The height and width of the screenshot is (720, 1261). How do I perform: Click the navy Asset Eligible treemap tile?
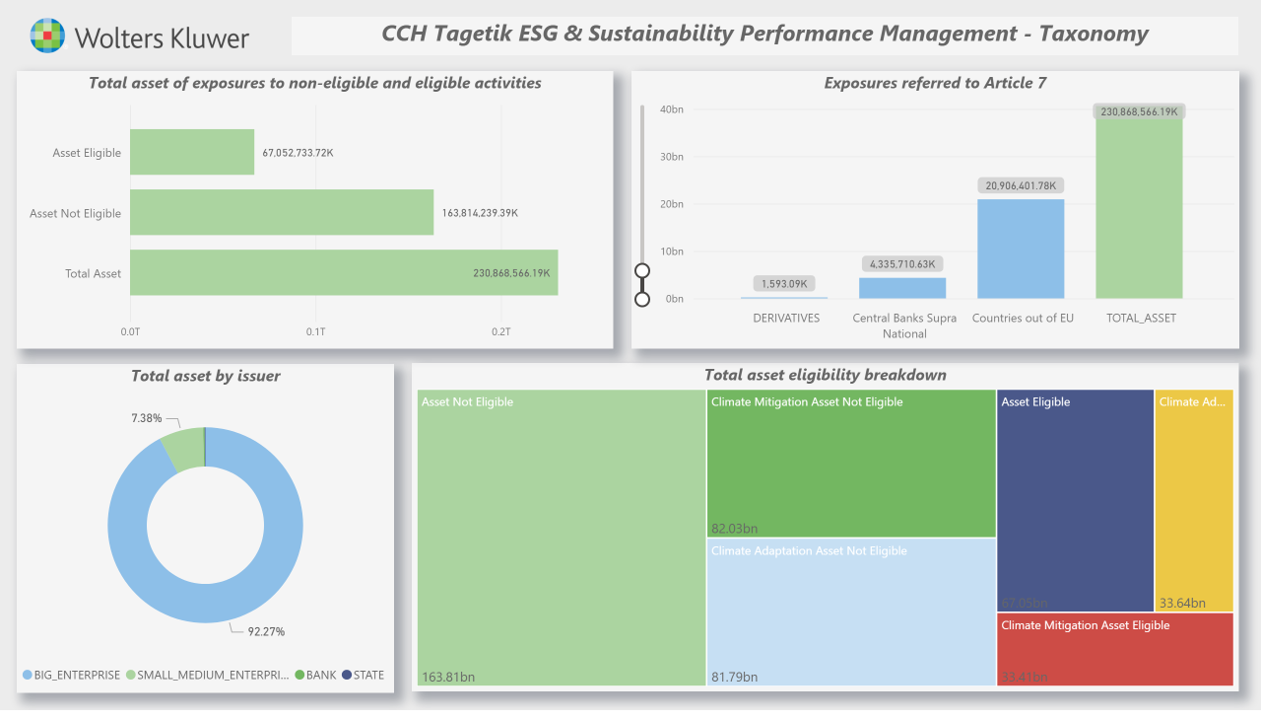(x=1075, y=500)
